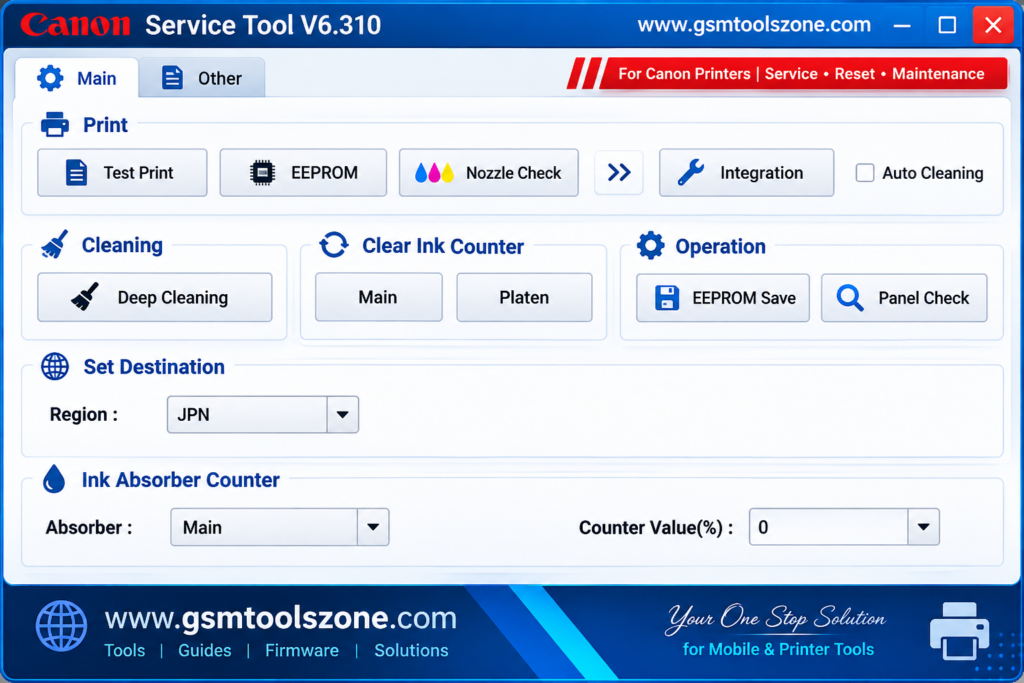Click EEPROM Save button
This screenshot has height=683, width=1024.
tap(723, 298)
